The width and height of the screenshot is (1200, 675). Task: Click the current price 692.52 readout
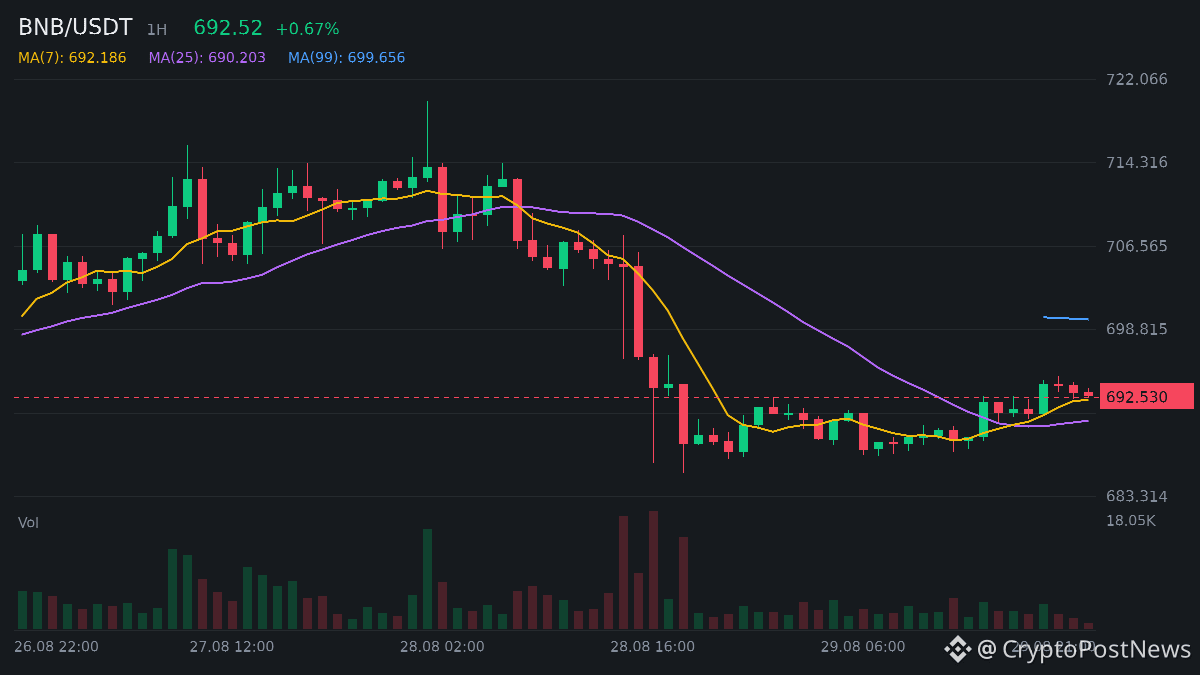[x=228, y=28]
